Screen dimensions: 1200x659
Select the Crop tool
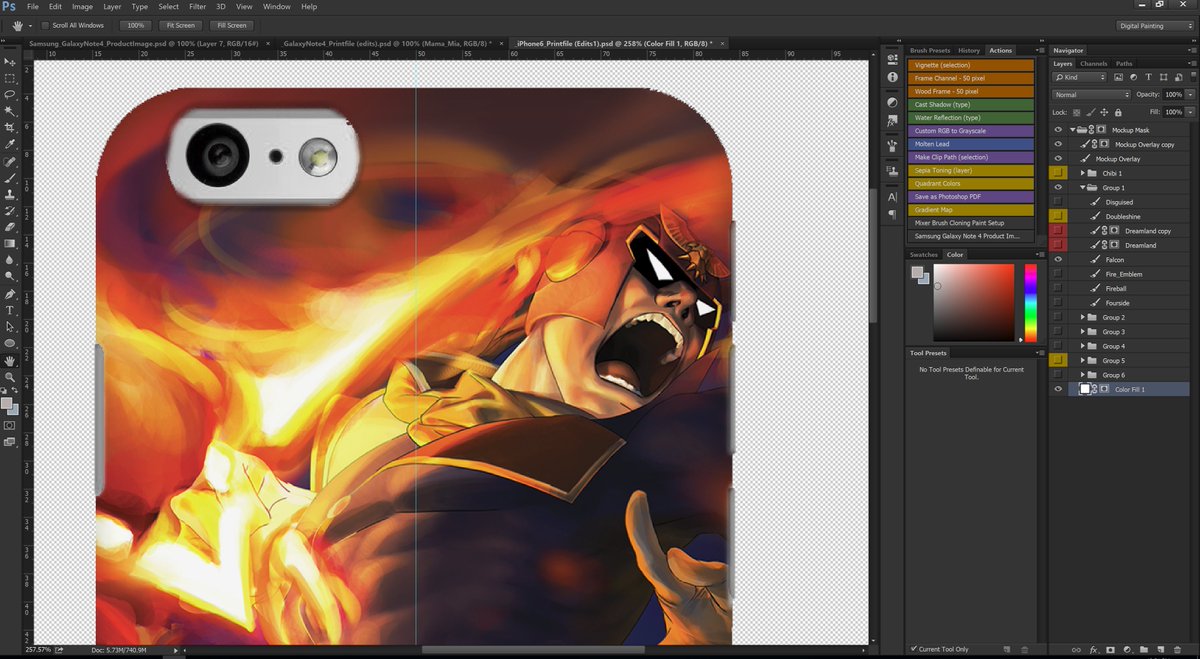pyautogui.click(x=10, y=128)
